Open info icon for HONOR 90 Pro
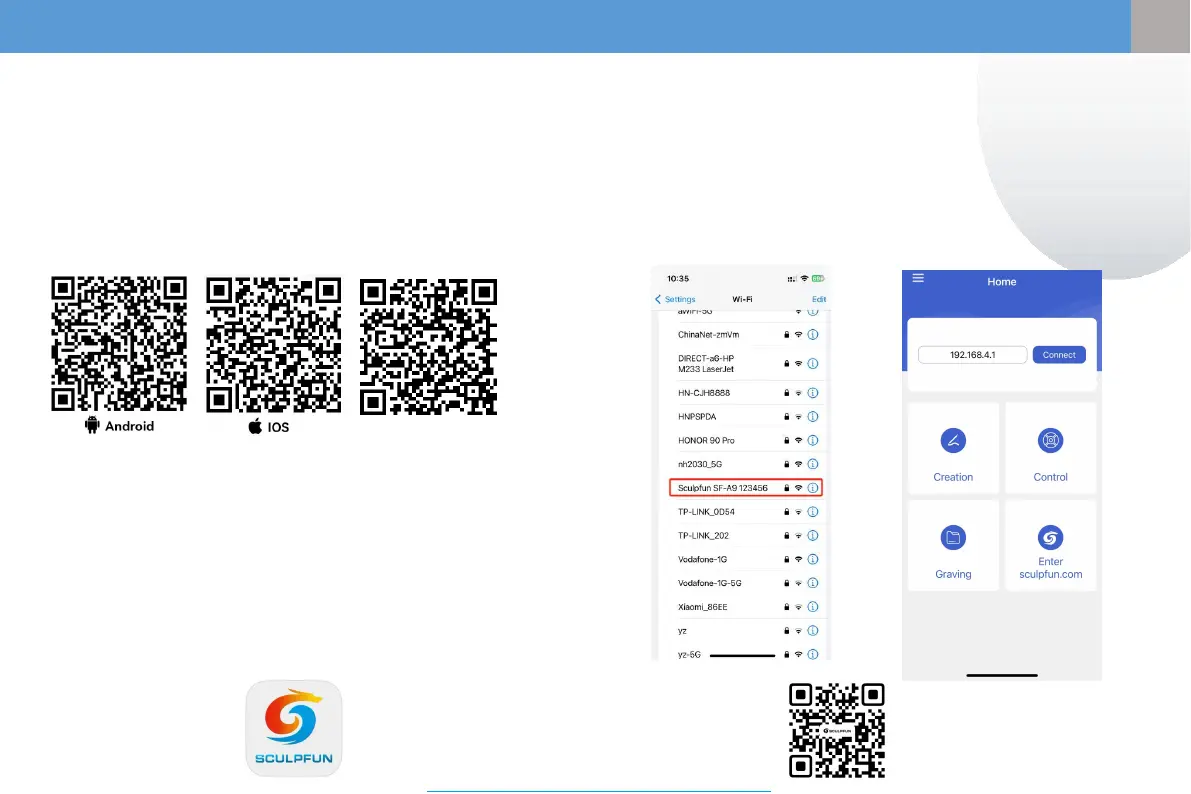 813,440
